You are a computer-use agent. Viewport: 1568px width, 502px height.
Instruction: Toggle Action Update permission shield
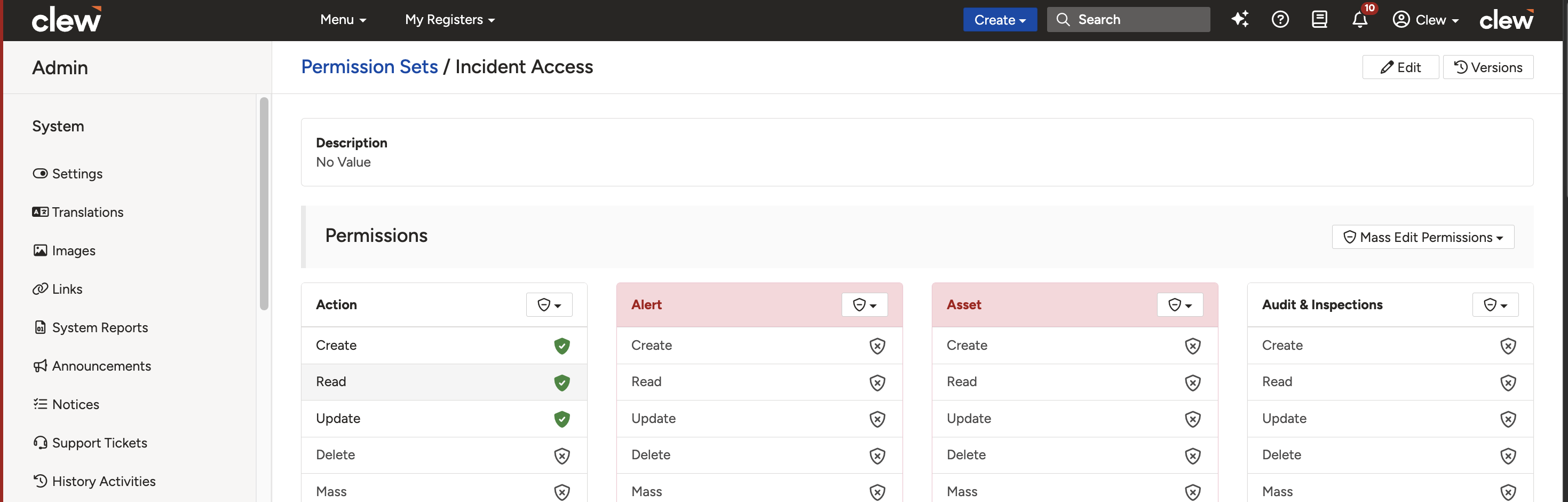pyautogui.click(x=562, y=419)
